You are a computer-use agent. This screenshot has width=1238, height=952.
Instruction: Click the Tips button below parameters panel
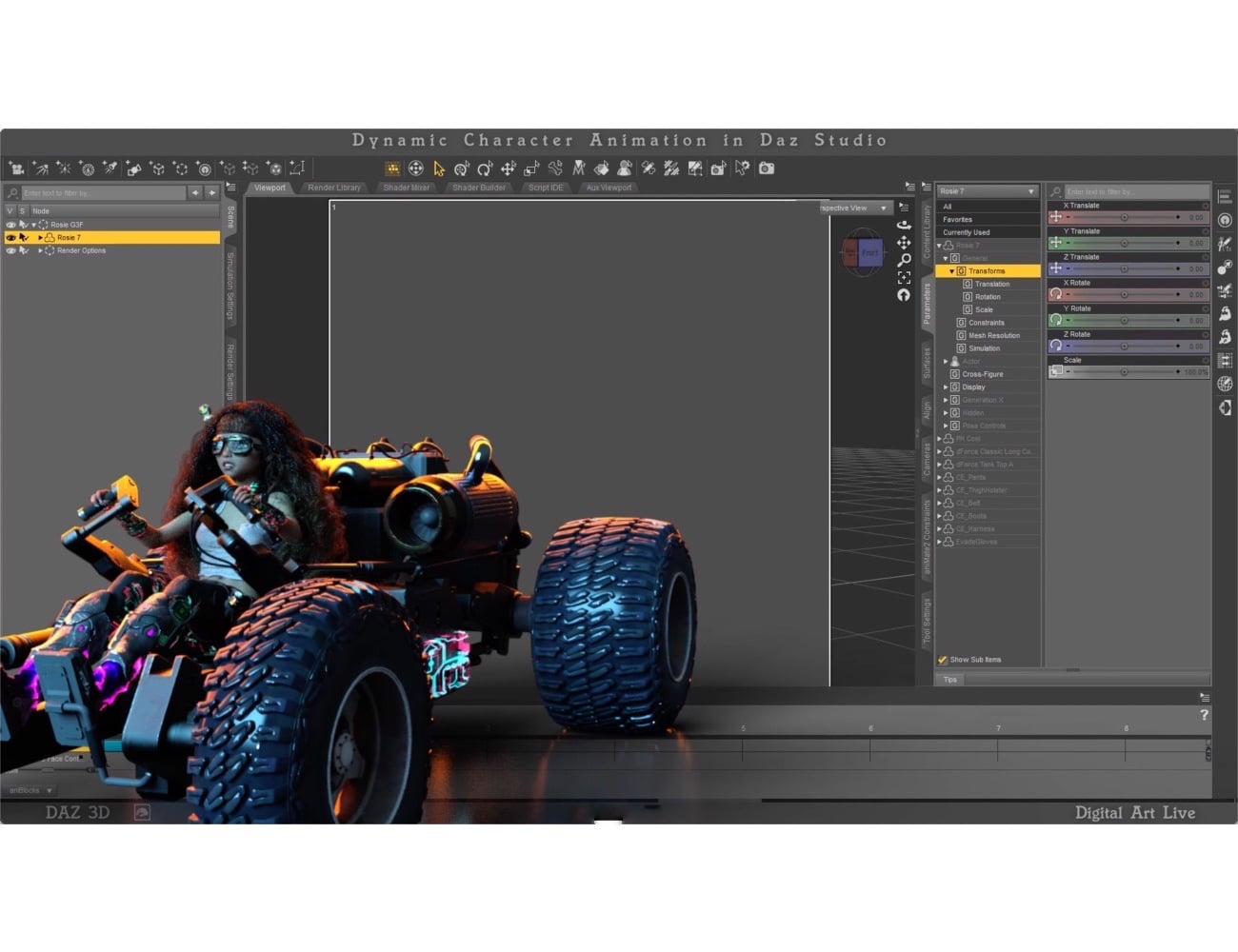point(949,679)
